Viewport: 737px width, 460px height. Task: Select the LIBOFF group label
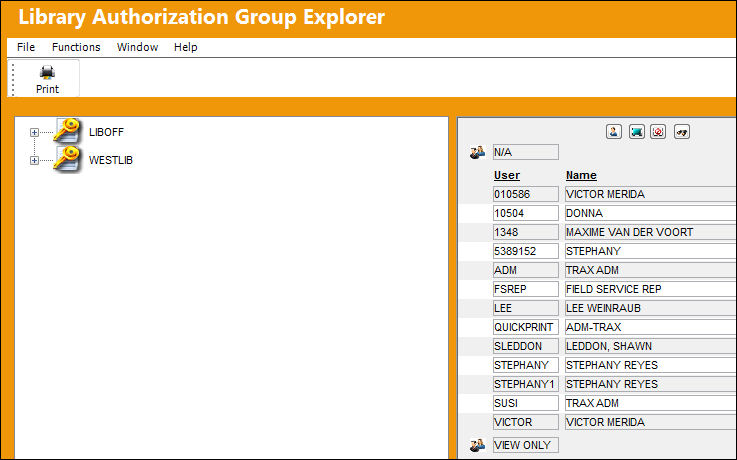tap(106, 132)
